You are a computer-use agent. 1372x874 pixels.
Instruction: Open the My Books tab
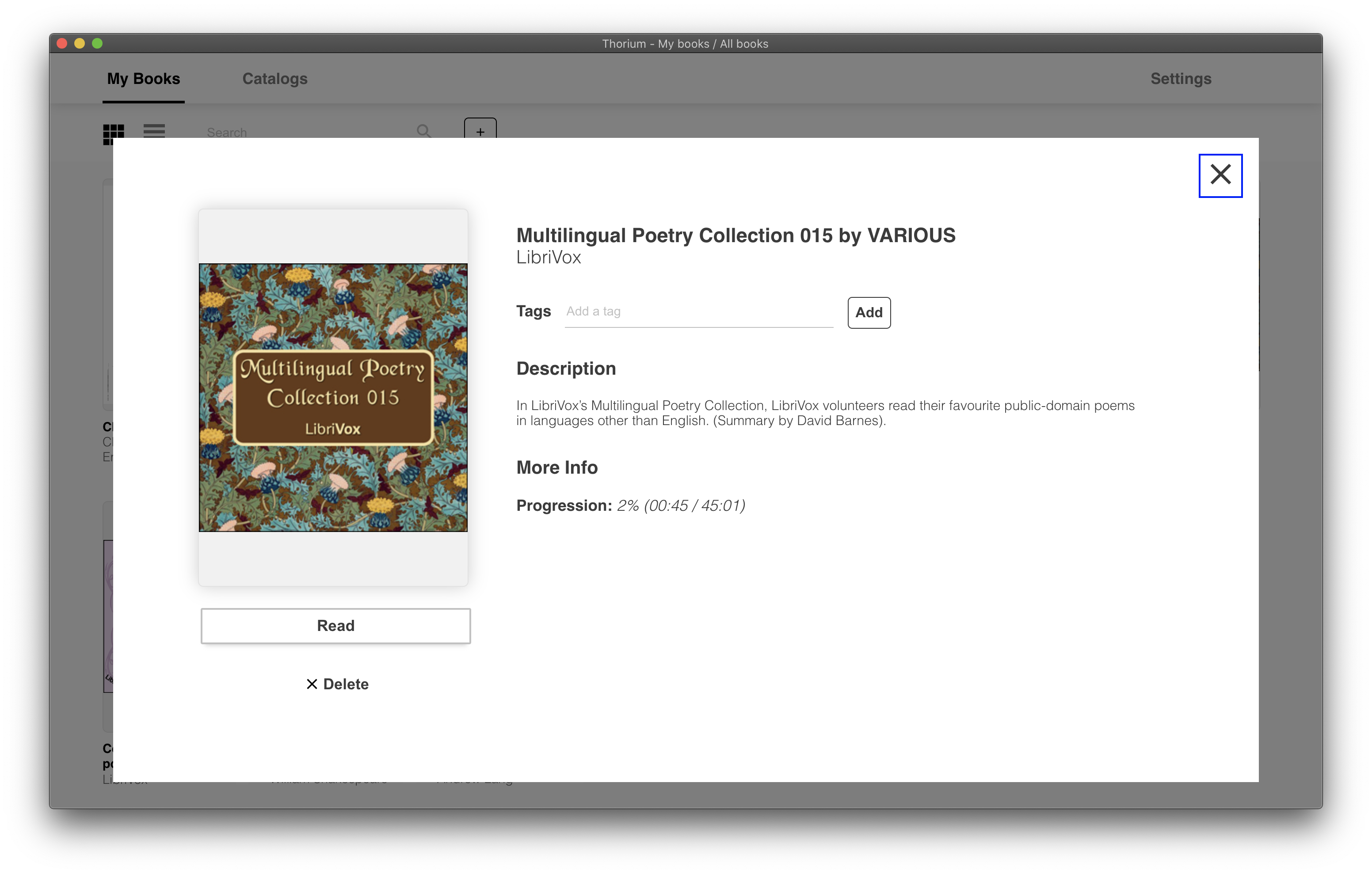[144, 79]
